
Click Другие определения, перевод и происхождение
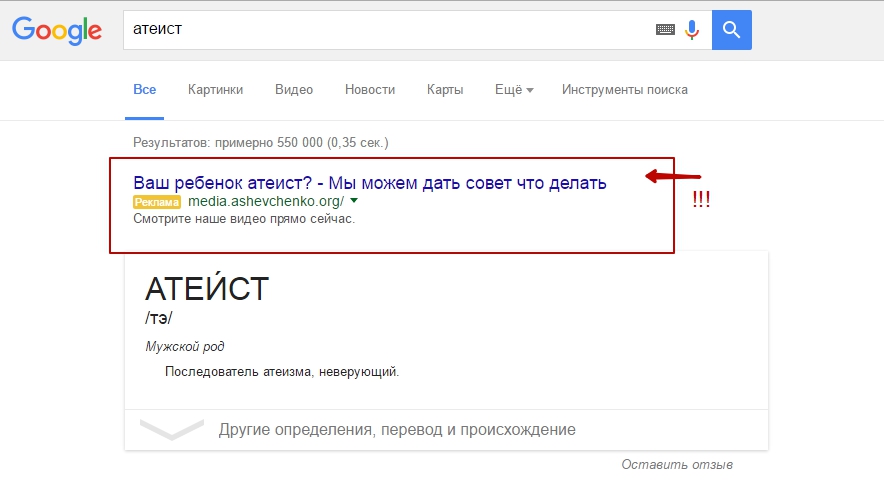397,429
